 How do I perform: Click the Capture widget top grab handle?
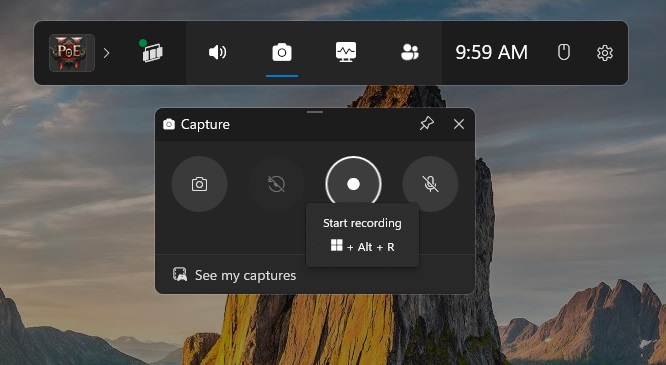(315, 112)
